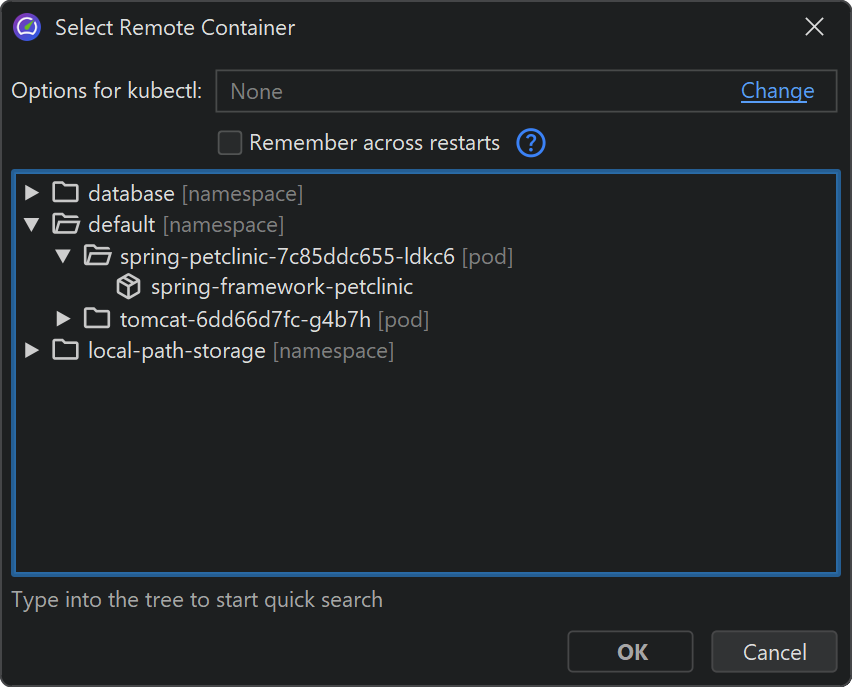Click the kubectl options field
Image resolution: width=852 pixels, height=687 pixels.
click(470, 91)
